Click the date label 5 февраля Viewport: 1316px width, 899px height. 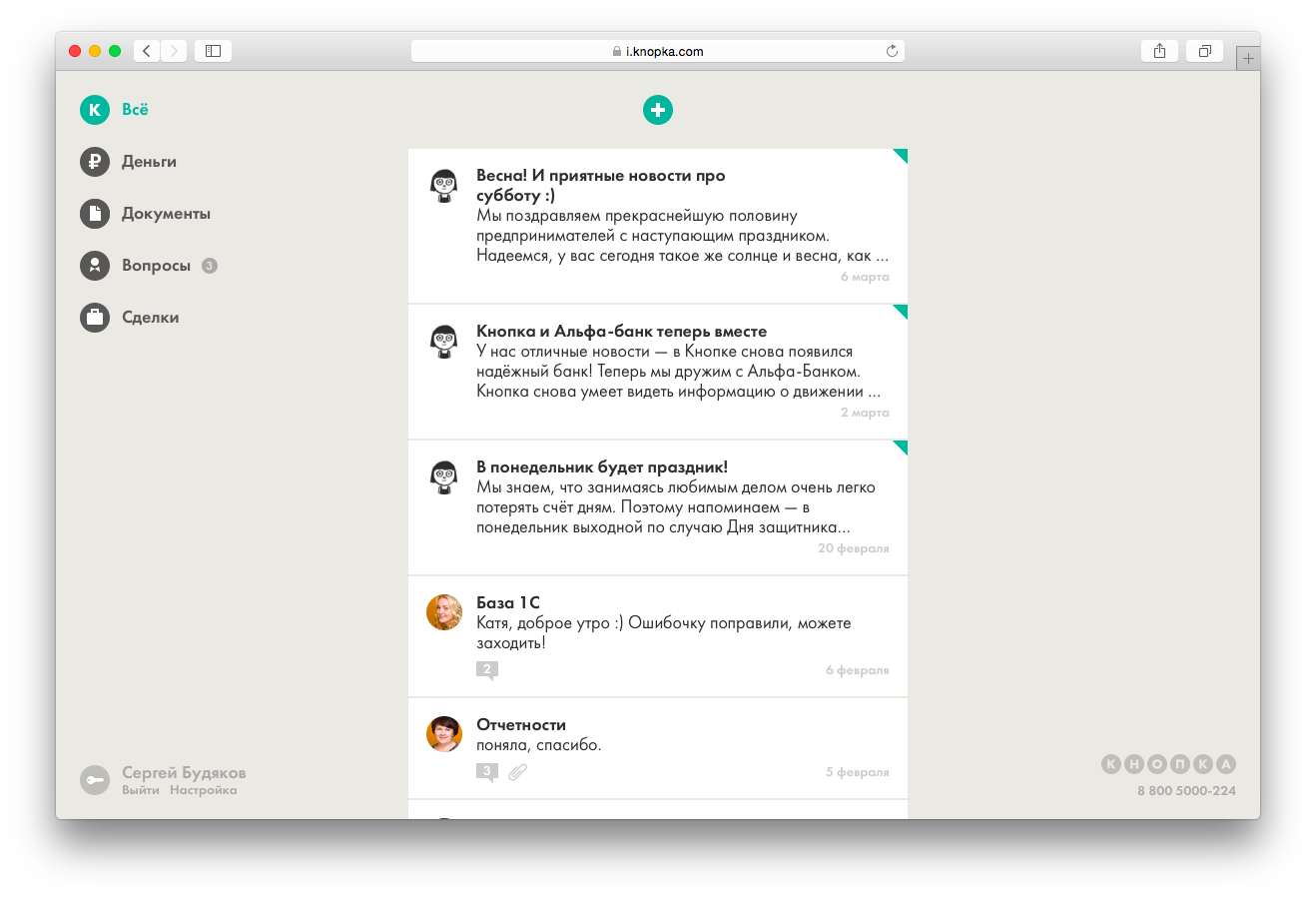(x=858, y=772)
